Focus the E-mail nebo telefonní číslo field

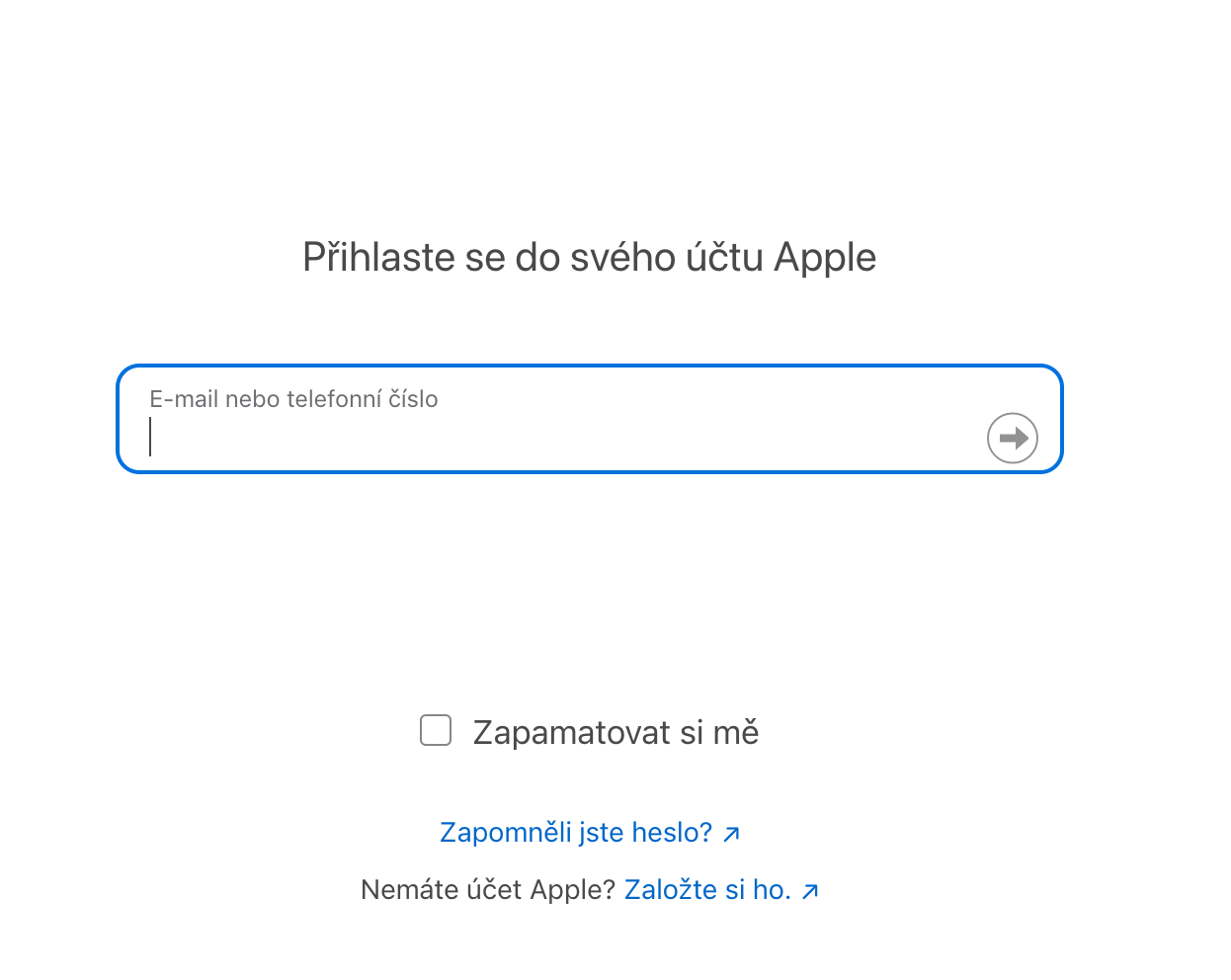pyautogui.click(x=563, y=437)
